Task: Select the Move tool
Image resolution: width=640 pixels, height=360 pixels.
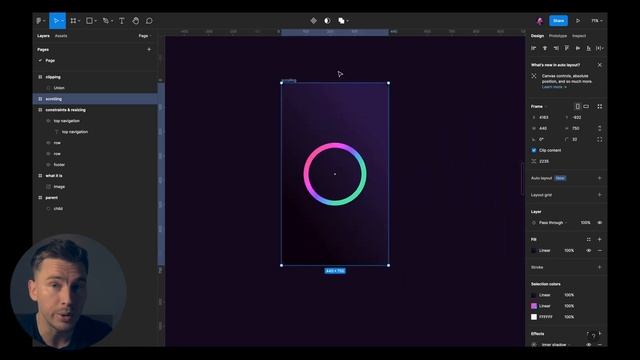Action: (x=57, y=21)
